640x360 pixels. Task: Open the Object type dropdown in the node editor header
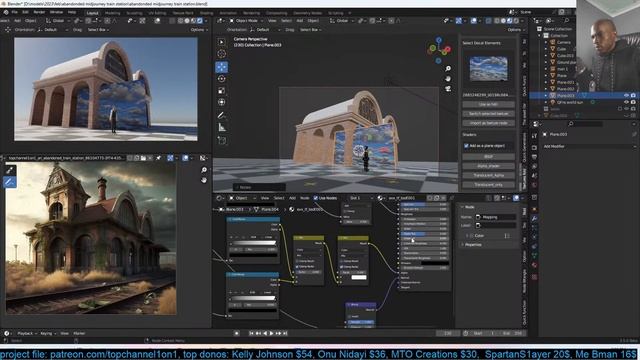[242, 198]
